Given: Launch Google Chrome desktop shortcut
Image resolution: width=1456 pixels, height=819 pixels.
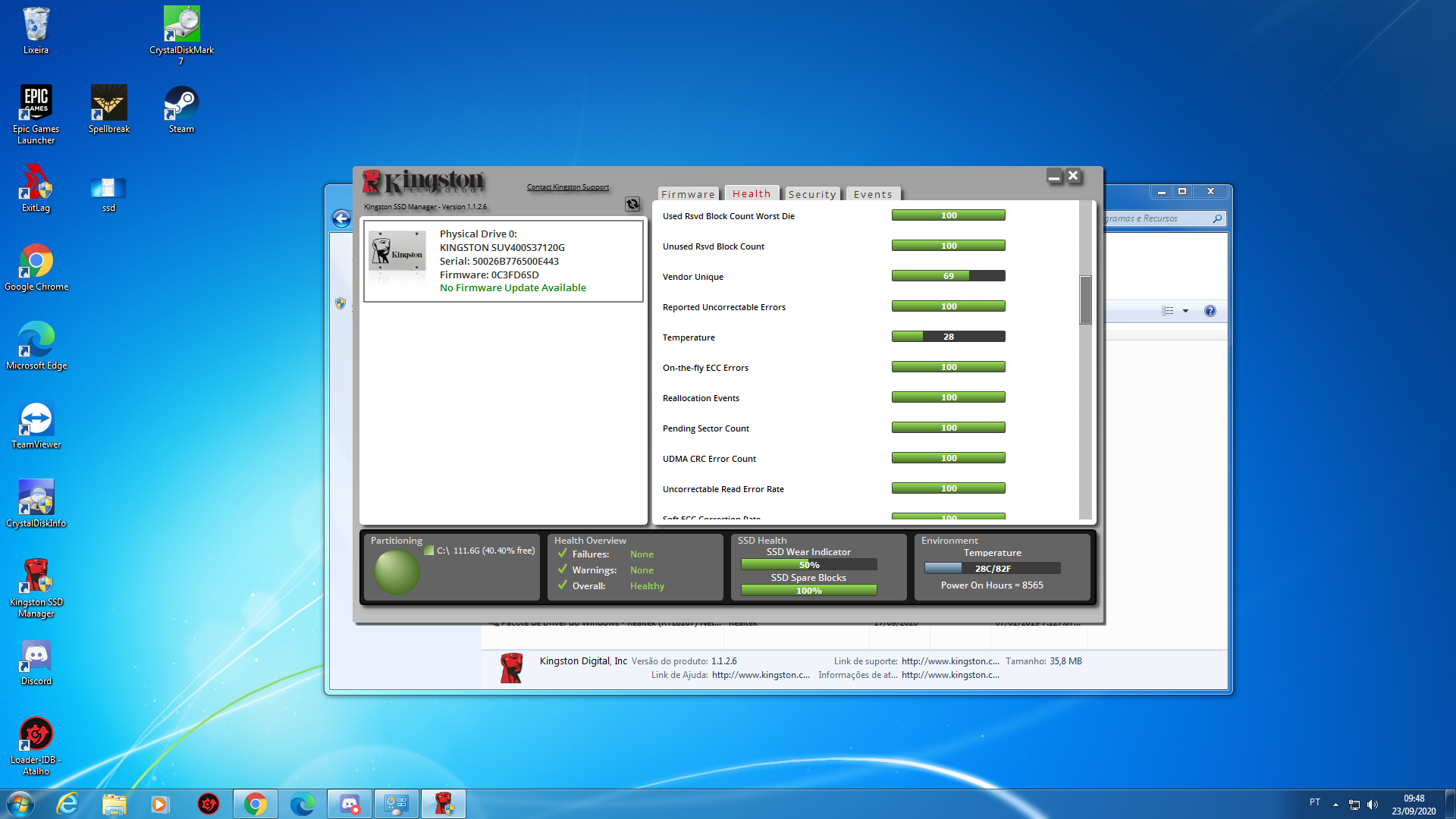Looking at the screenshot, I should pyautogui.click(x=36, y=266).
